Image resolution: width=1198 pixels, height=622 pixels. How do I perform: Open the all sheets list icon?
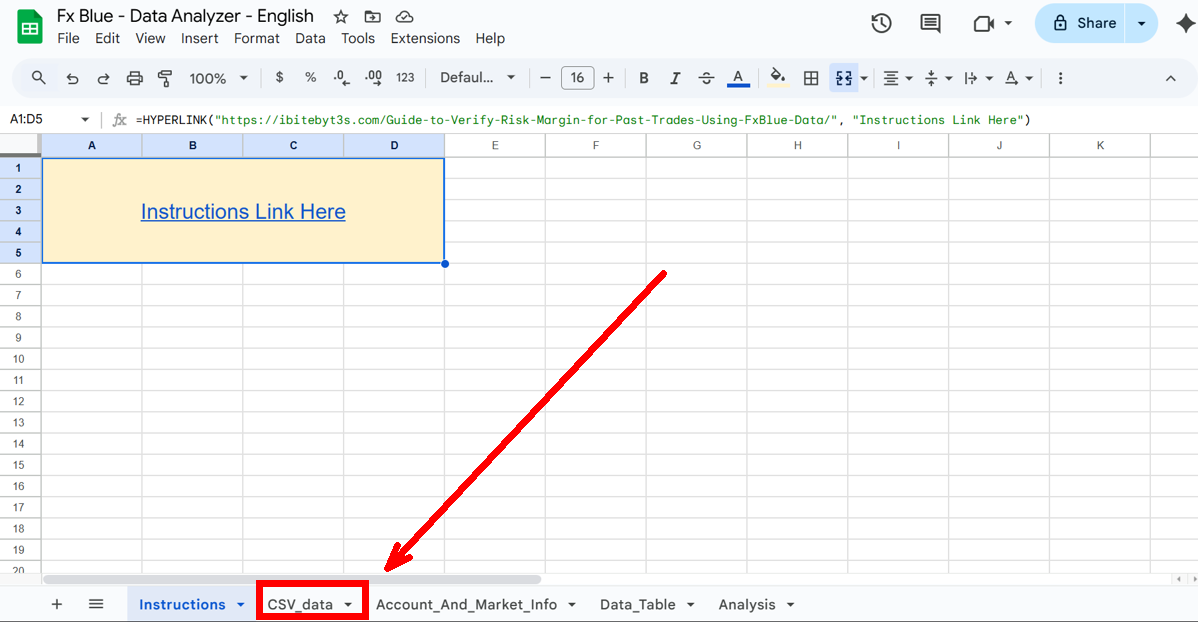pos(96,604)
